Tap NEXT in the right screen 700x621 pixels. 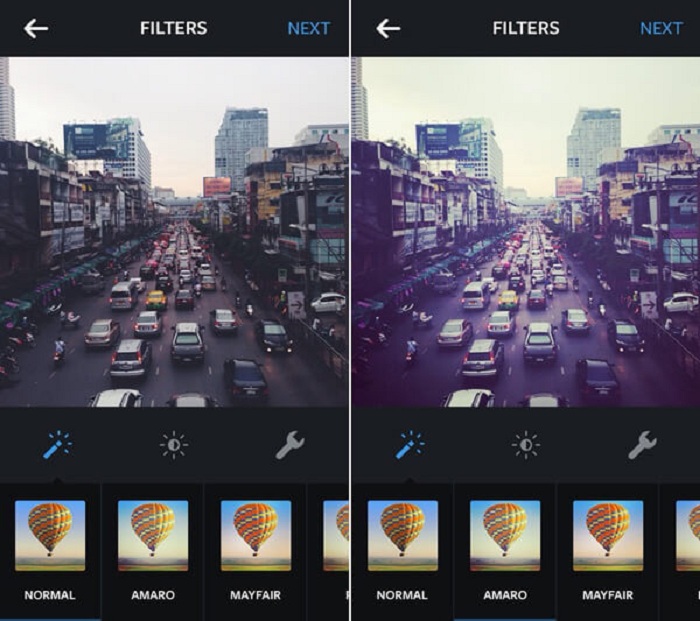661,29
